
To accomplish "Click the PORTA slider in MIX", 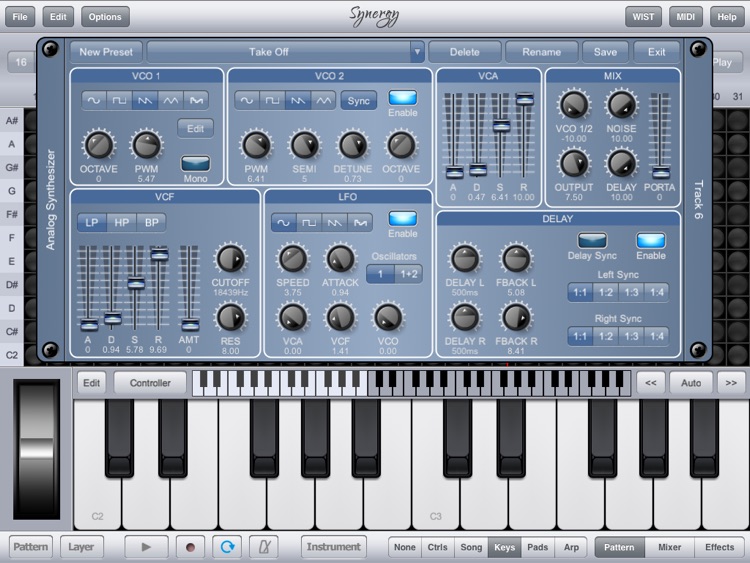I will [661, 172].
